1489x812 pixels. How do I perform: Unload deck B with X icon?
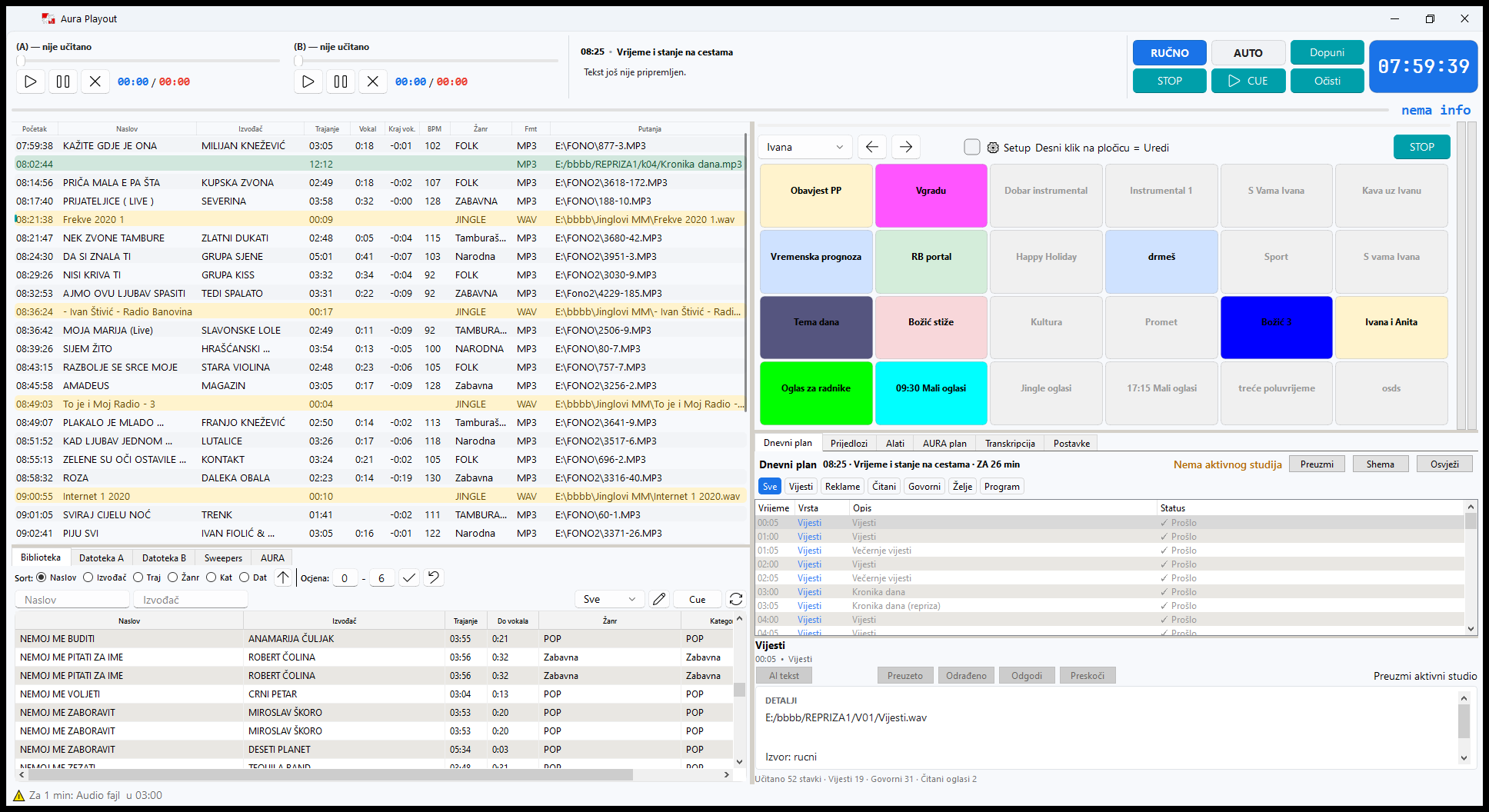[373, 81]
